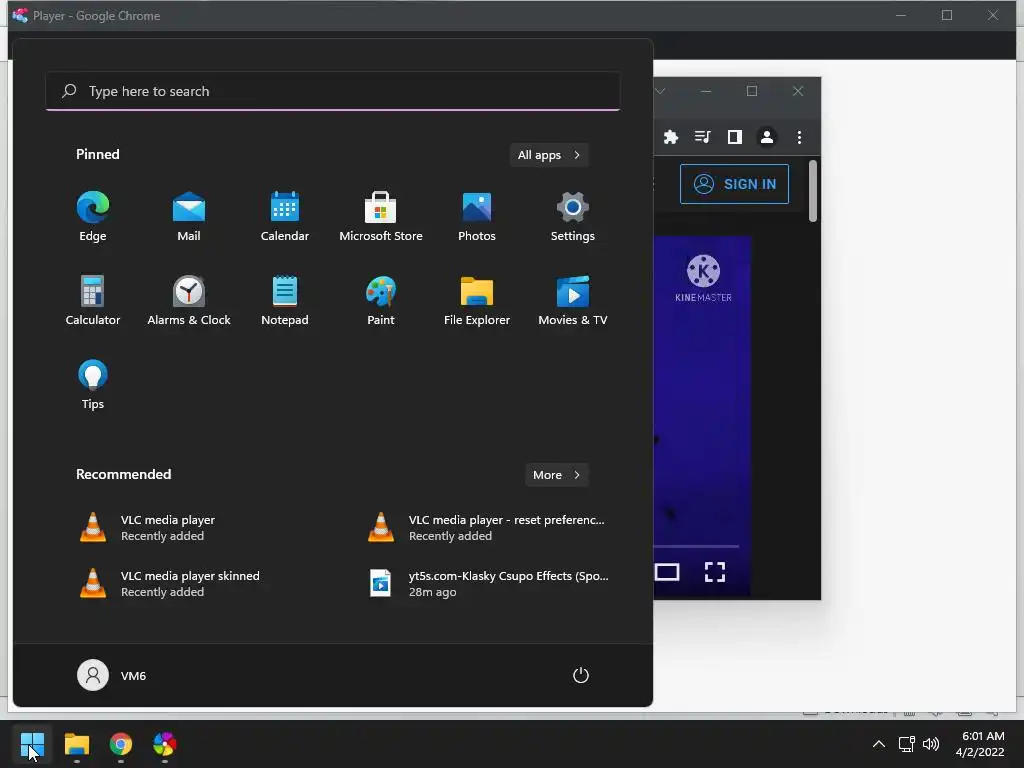This screenshot has height=768, width=1024.
Task: Open the Edge pinned app
Action: [93, 217]
